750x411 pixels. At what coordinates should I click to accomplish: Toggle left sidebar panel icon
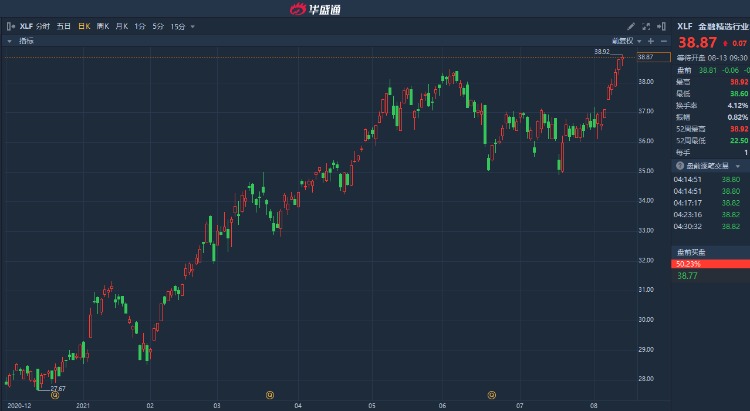(10, 26)
